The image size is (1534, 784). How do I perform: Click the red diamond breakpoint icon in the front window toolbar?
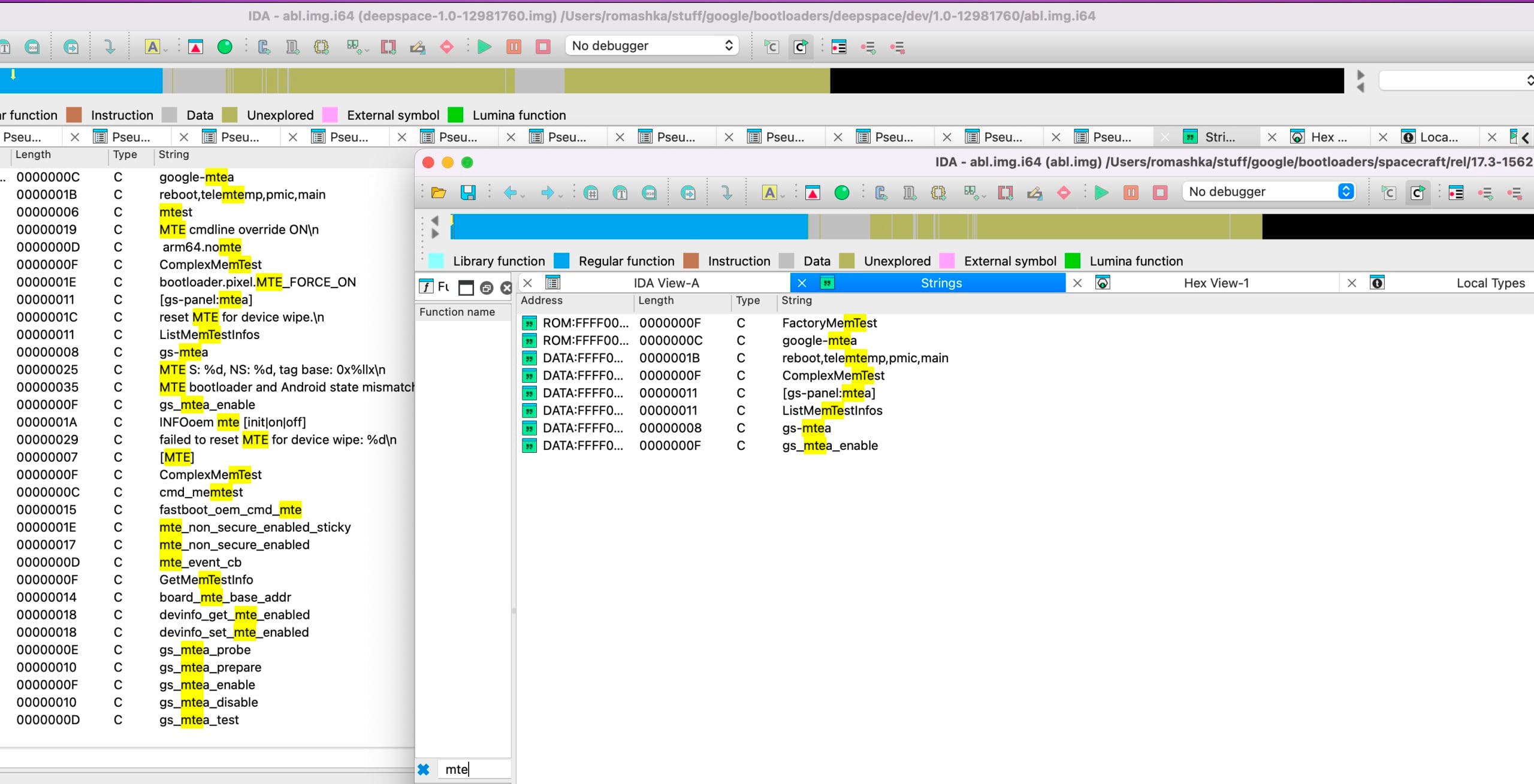coord(1064,192)
